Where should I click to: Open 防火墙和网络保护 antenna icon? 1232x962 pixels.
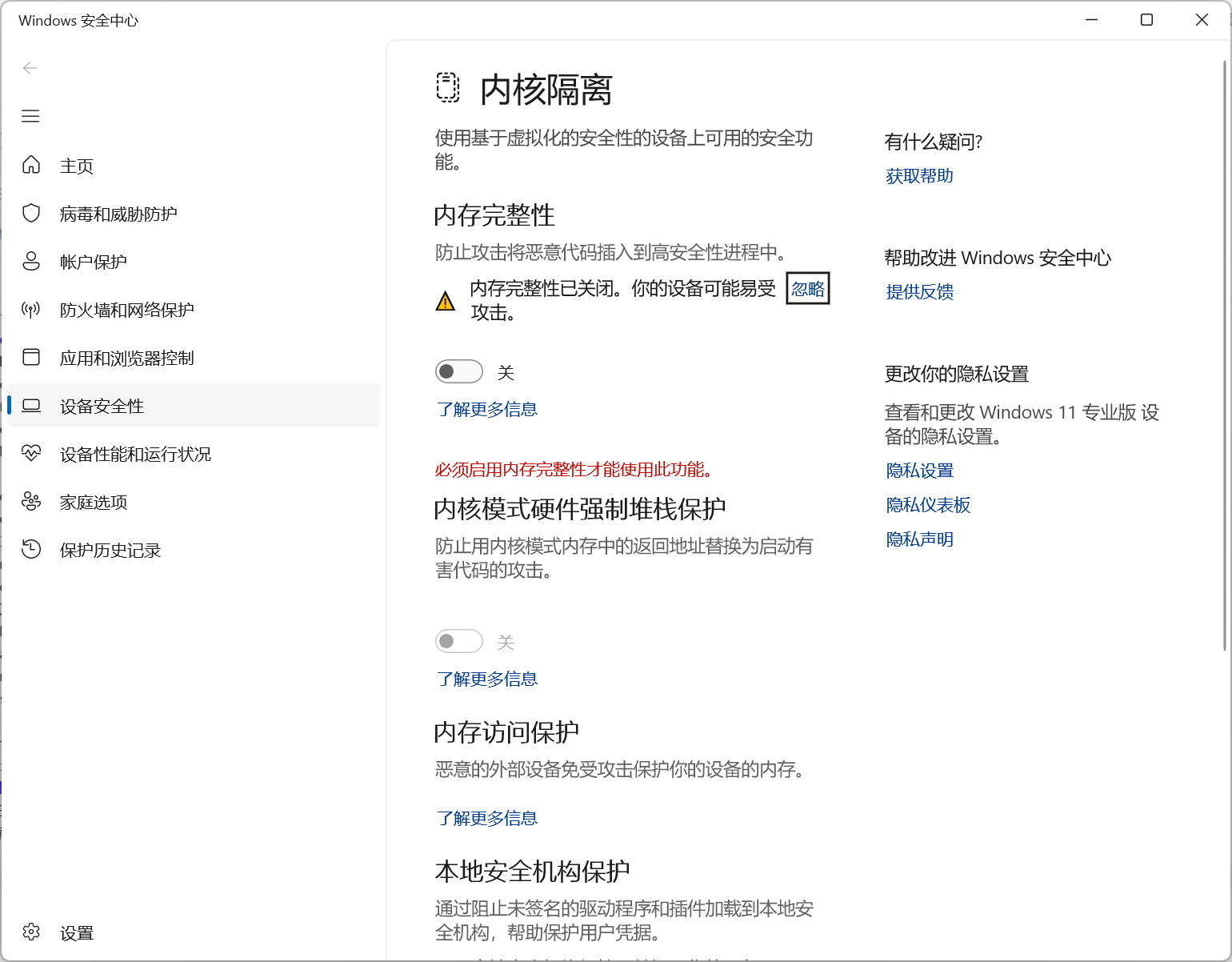tap(31, 309)
